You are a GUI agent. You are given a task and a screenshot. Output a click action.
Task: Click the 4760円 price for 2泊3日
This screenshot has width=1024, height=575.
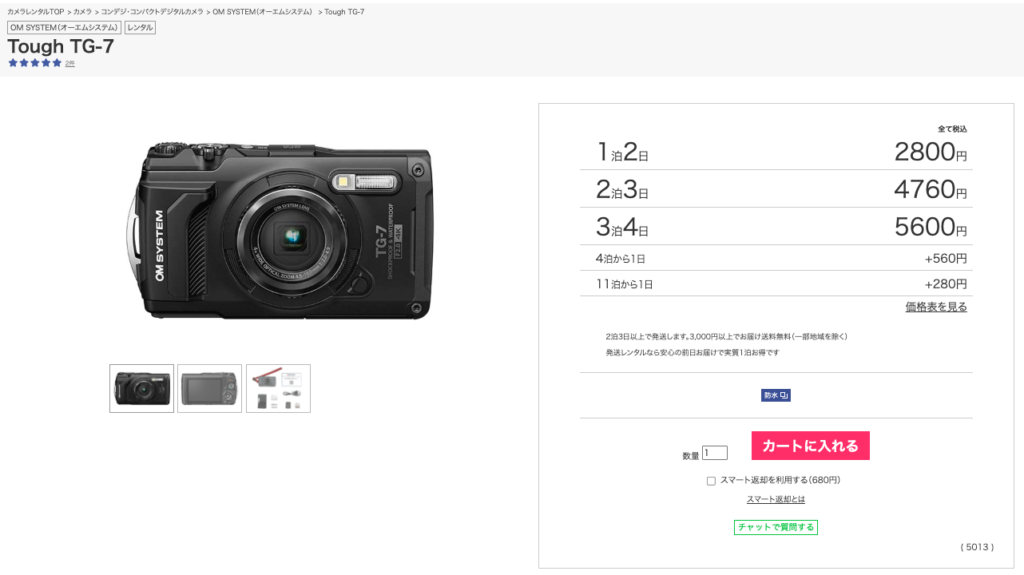[931, 189]
